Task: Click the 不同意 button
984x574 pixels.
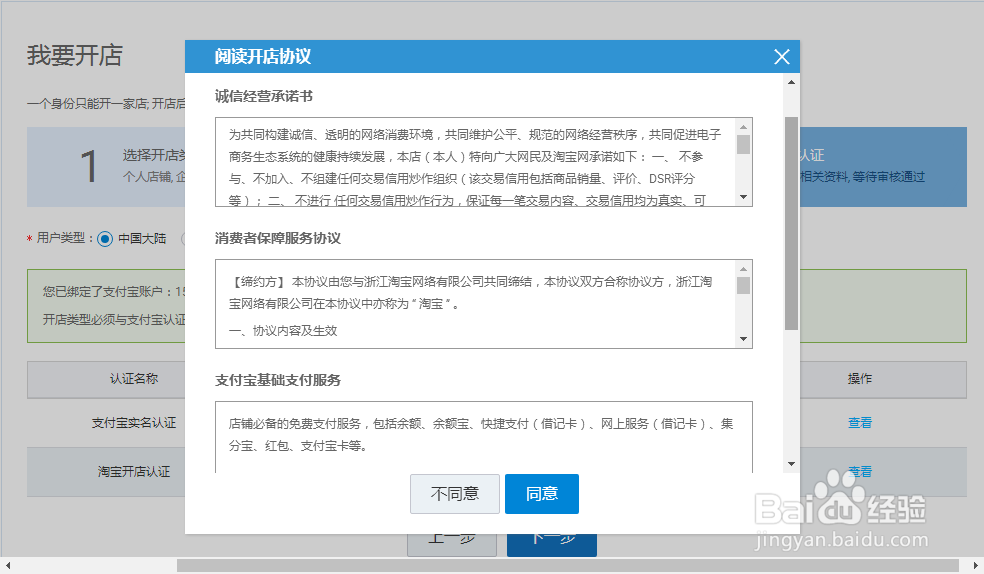Action: tap(455, 494)
